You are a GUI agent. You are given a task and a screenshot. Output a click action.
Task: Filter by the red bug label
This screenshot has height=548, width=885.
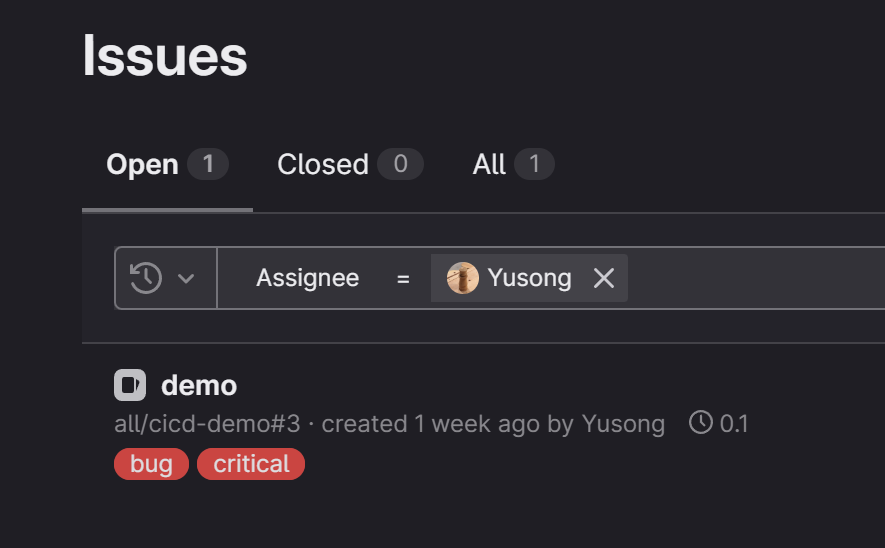tap(151, 464)
